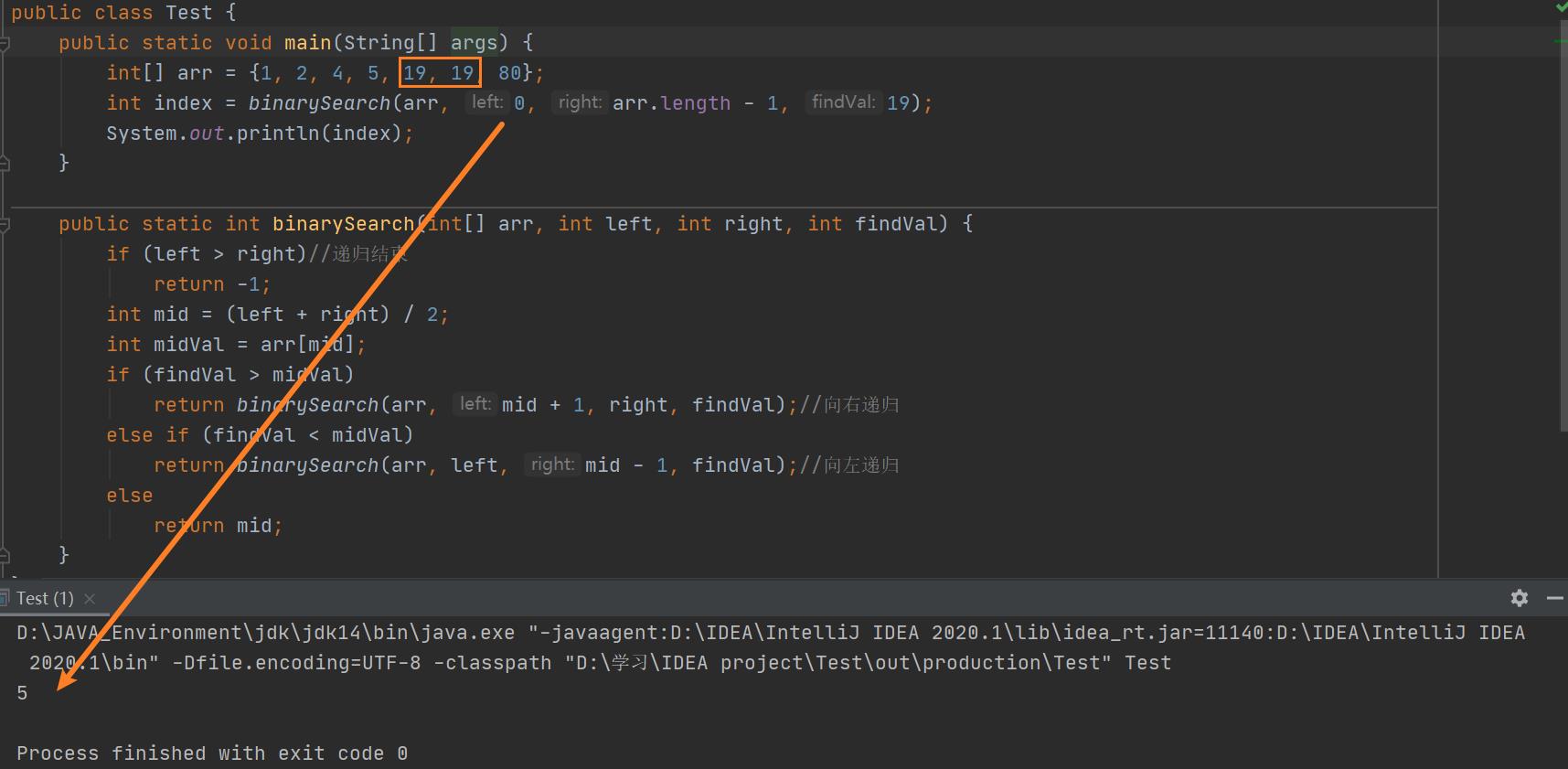Click the 'return mid;' statement
1568x769 pixels.
[219, 526]
